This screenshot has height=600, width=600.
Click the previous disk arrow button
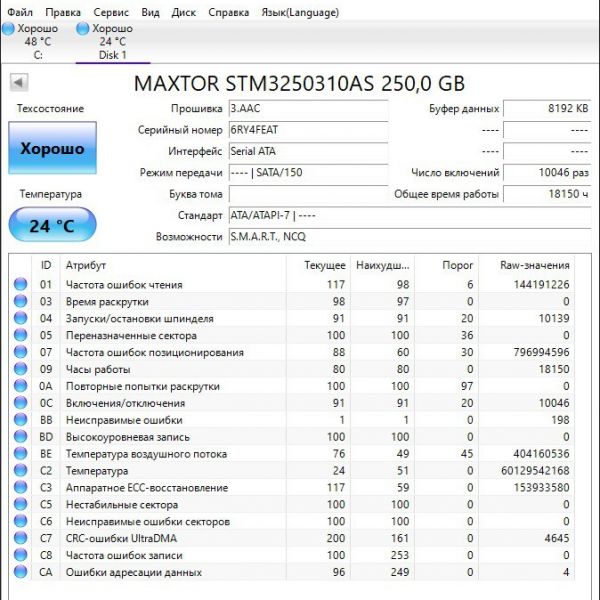tap(19, 82)
